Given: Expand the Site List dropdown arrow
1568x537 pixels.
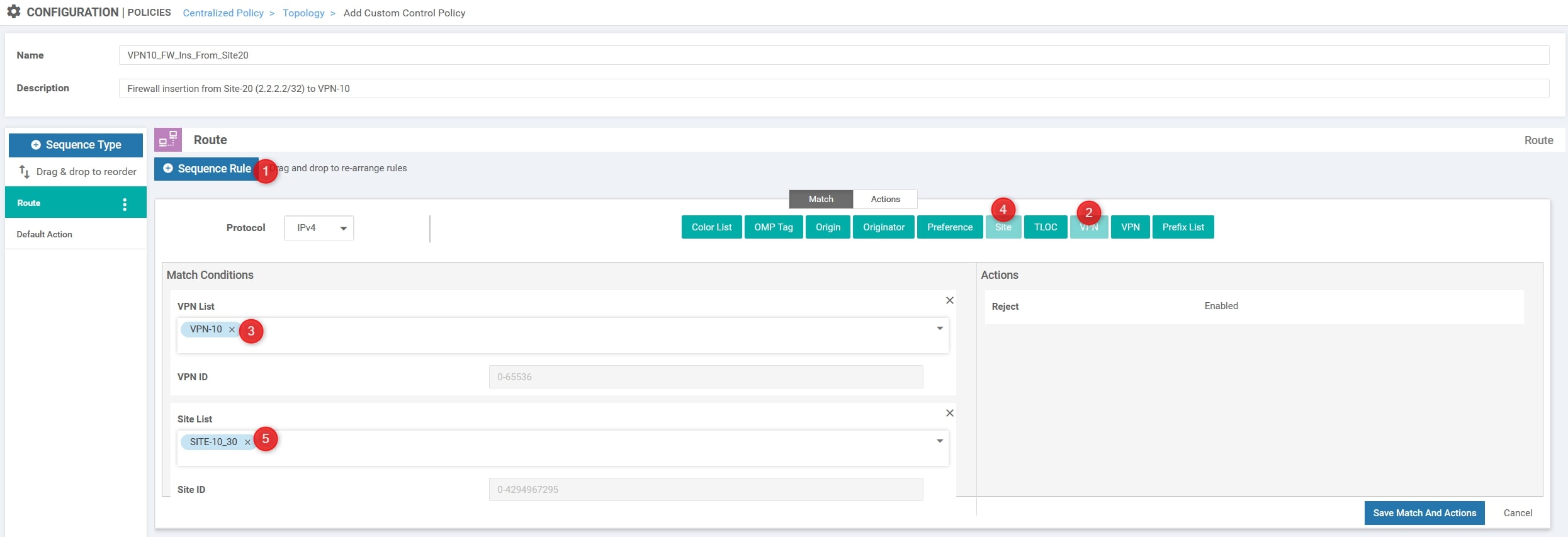Looking at the screenshot, I should pyautogui.click(x=939, y=441).
